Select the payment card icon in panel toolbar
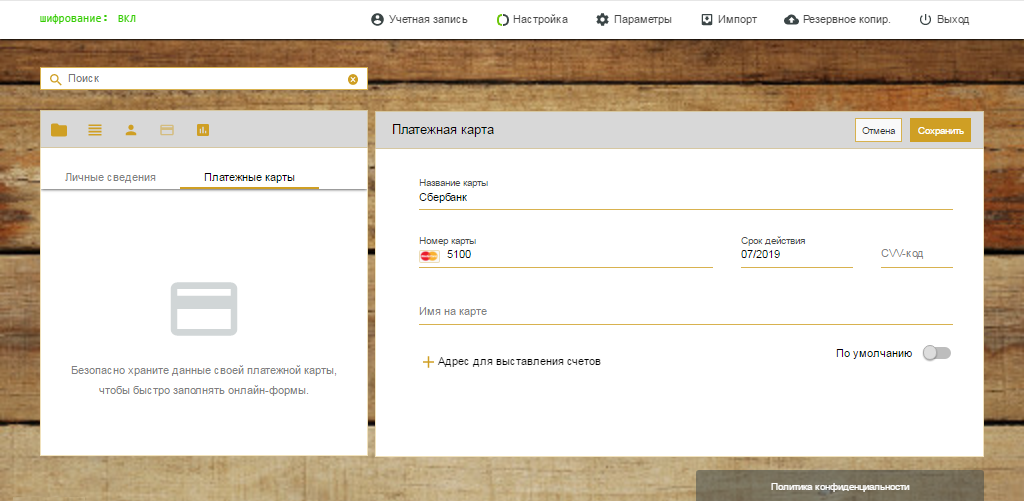This screenshot has height=501, width=1024. click(x=167, y=130)
